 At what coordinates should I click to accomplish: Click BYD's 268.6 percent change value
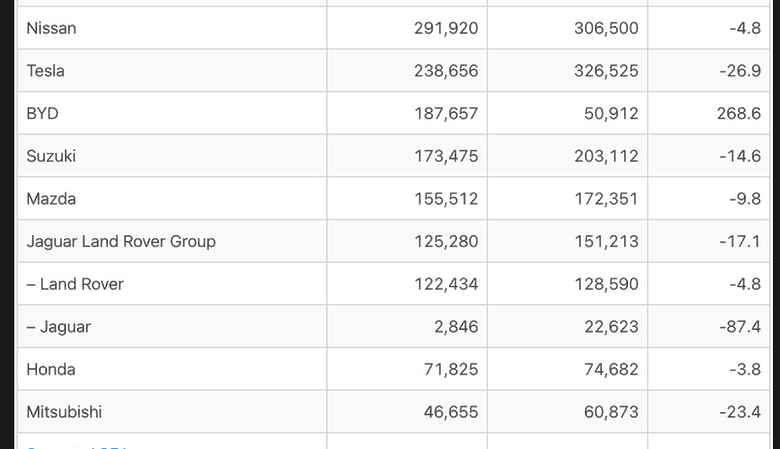(x=739, y=114)
